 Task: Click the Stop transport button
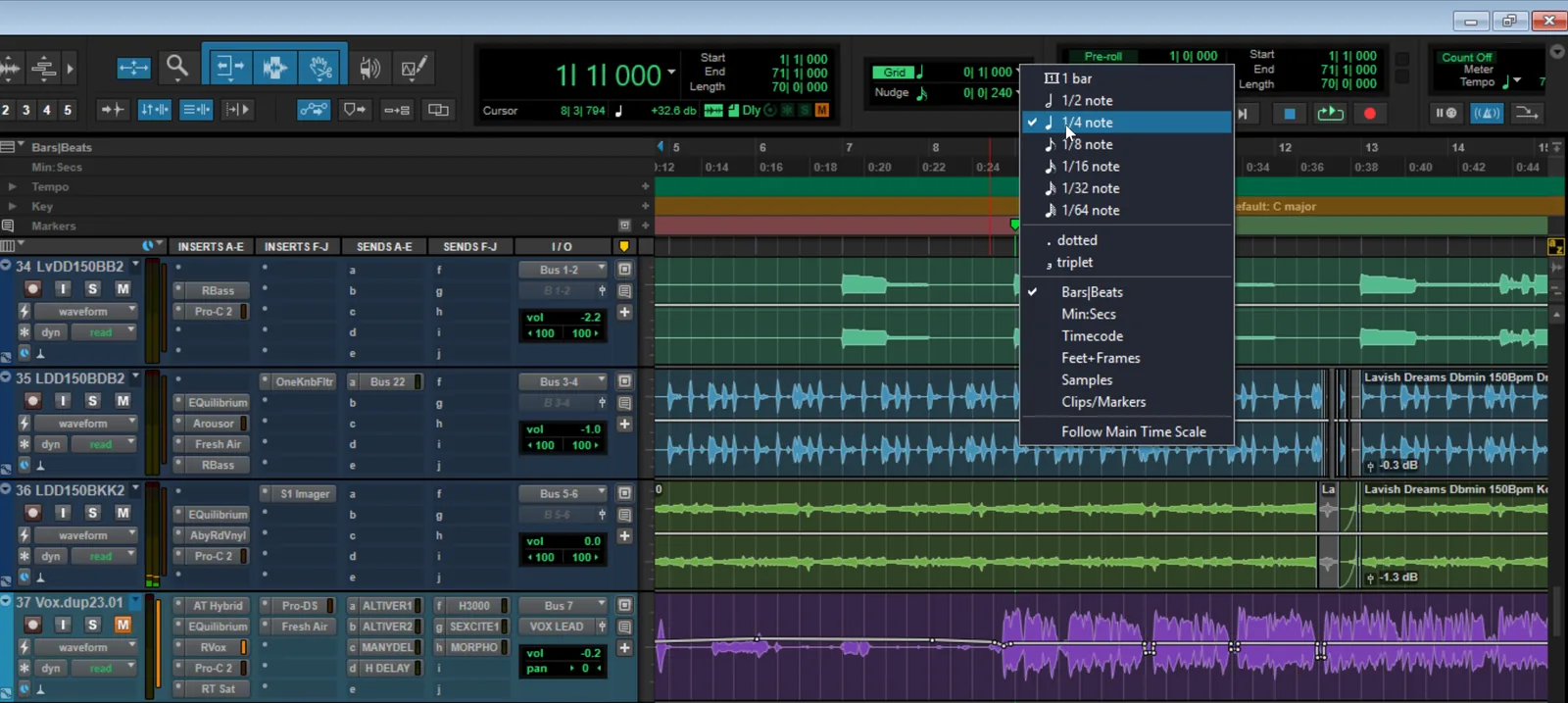(1290, 114)
